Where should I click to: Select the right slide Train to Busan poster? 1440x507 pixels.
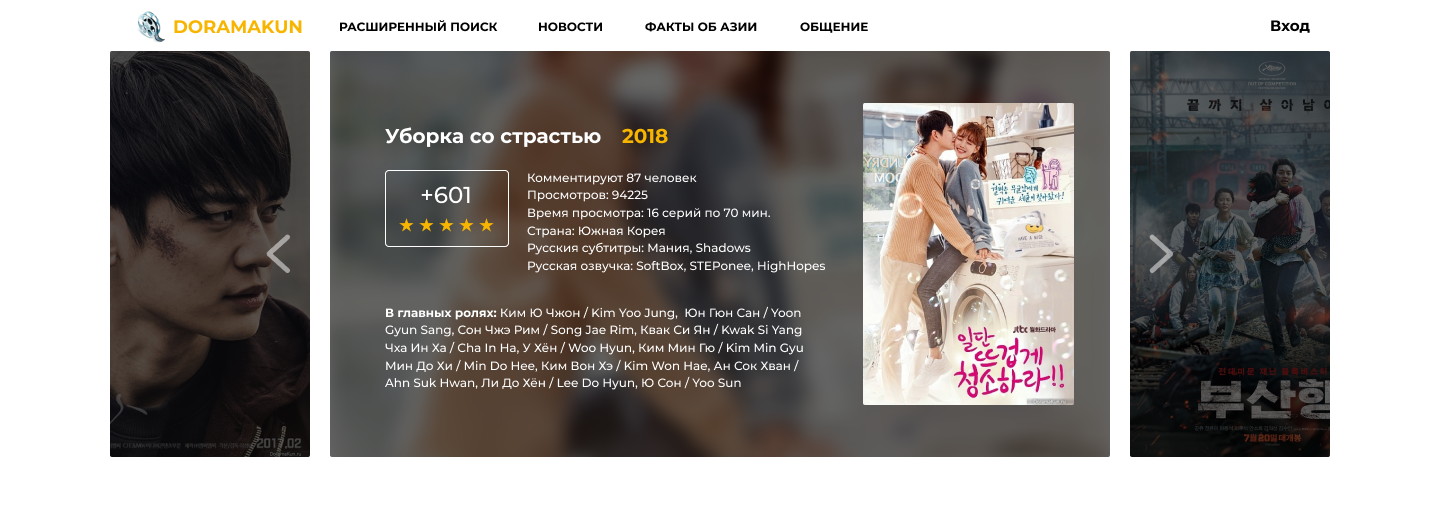(1230, 254)
